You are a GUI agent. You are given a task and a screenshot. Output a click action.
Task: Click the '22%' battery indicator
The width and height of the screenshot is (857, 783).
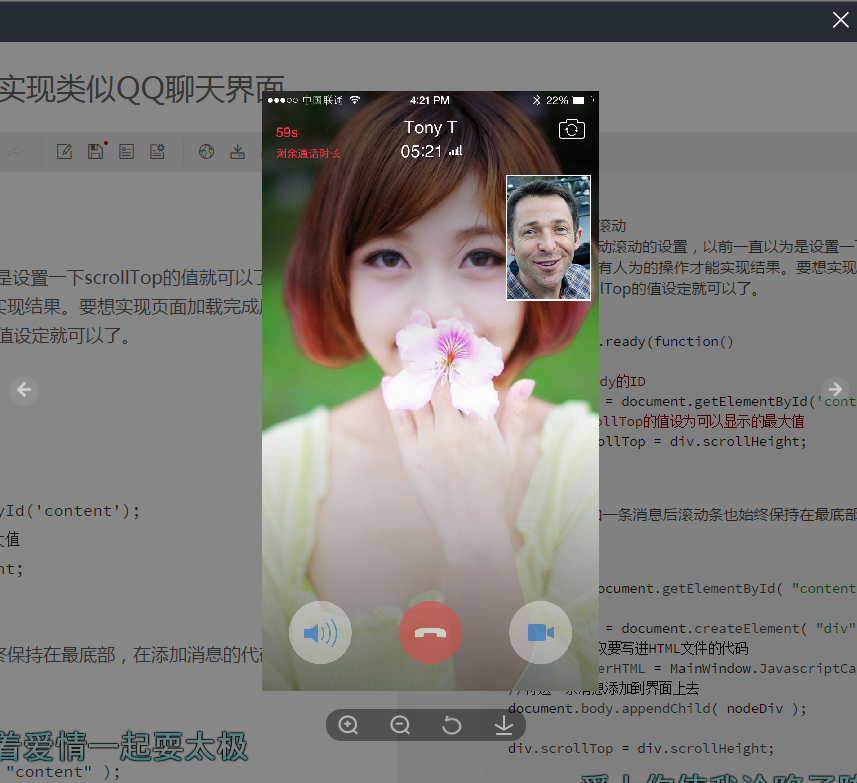click(557, 101)
